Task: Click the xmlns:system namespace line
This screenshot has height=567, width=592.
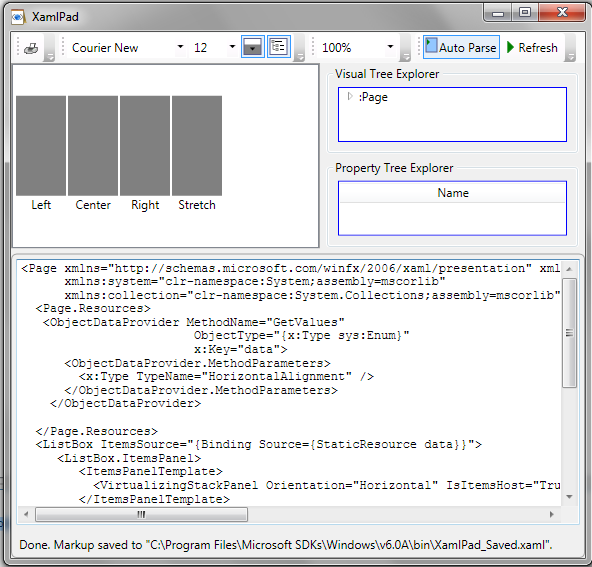Action: [255, 281]
